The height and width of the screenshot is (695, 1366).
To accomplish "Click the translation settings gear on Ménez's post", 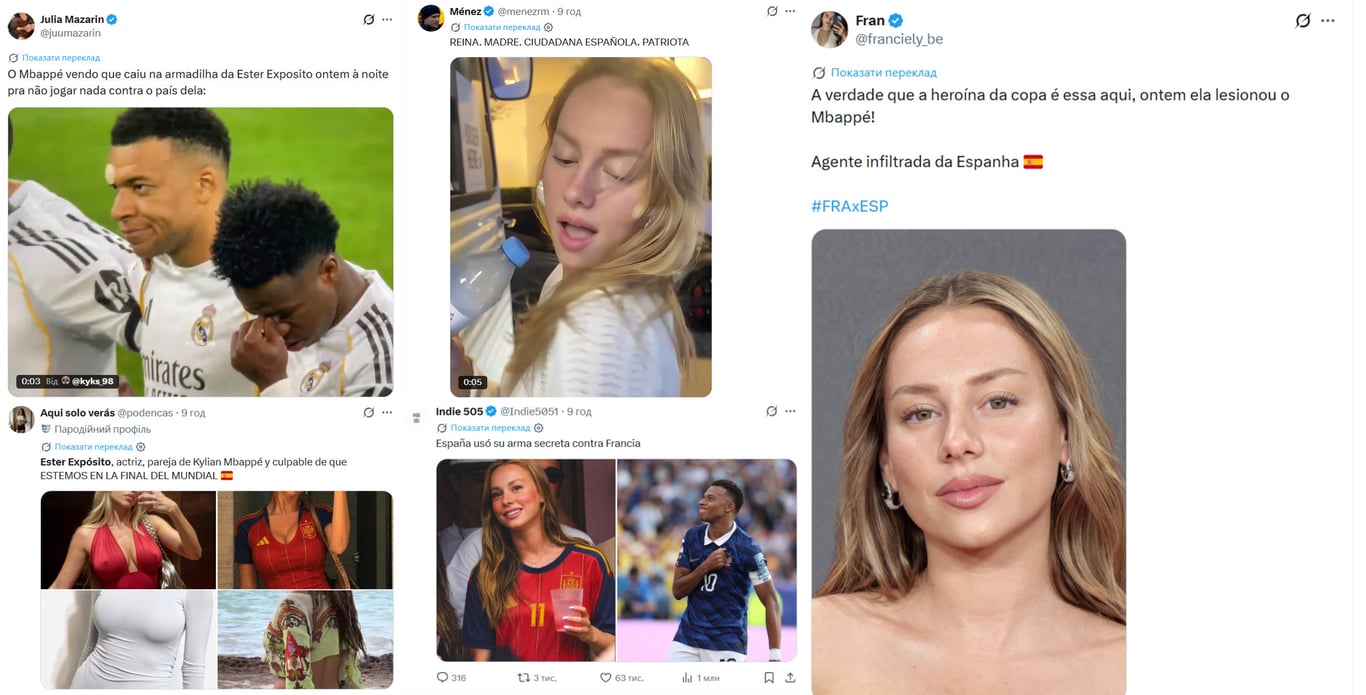I will pos(548,27).
